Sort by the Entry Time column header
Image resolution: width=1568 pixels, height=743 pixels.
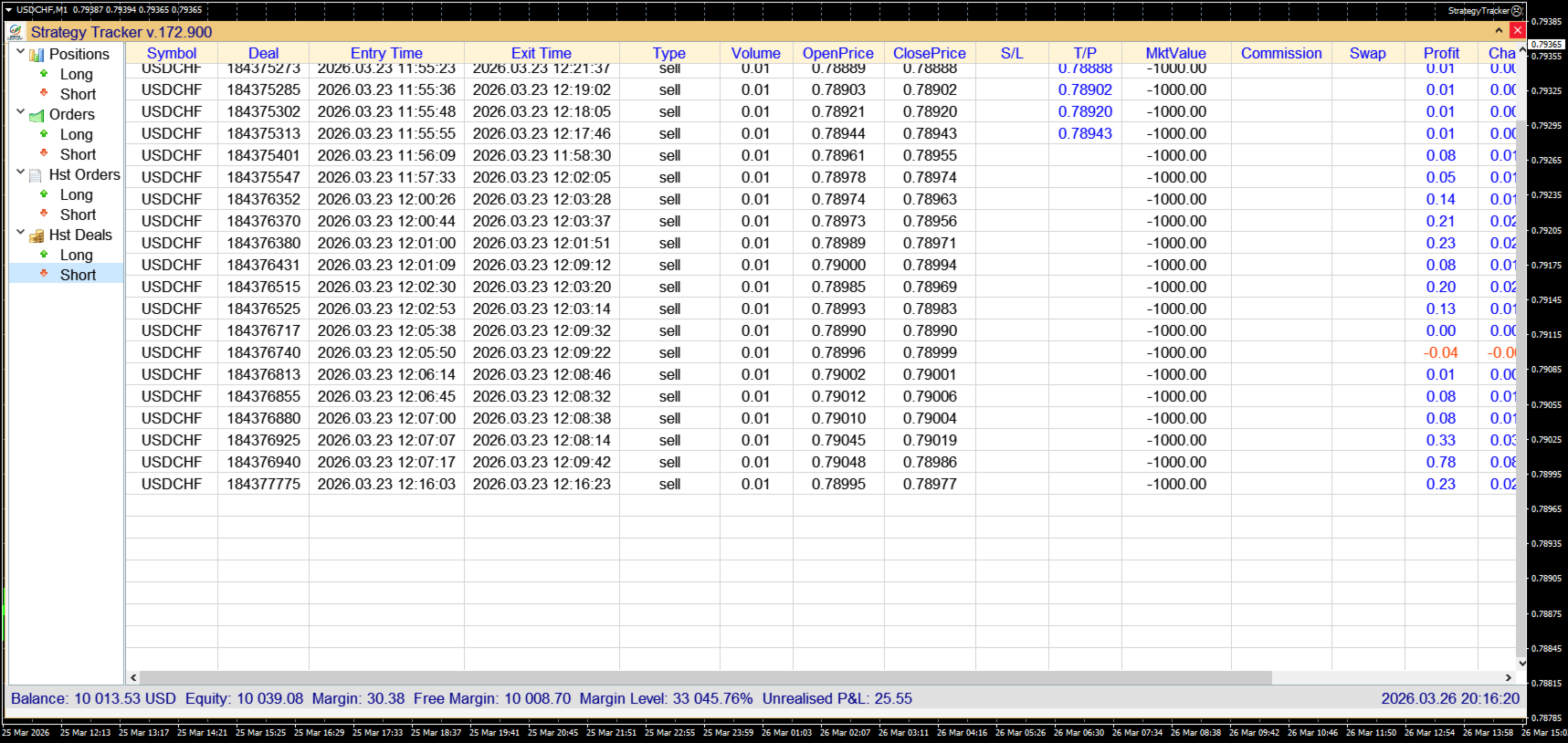(386, 53)
